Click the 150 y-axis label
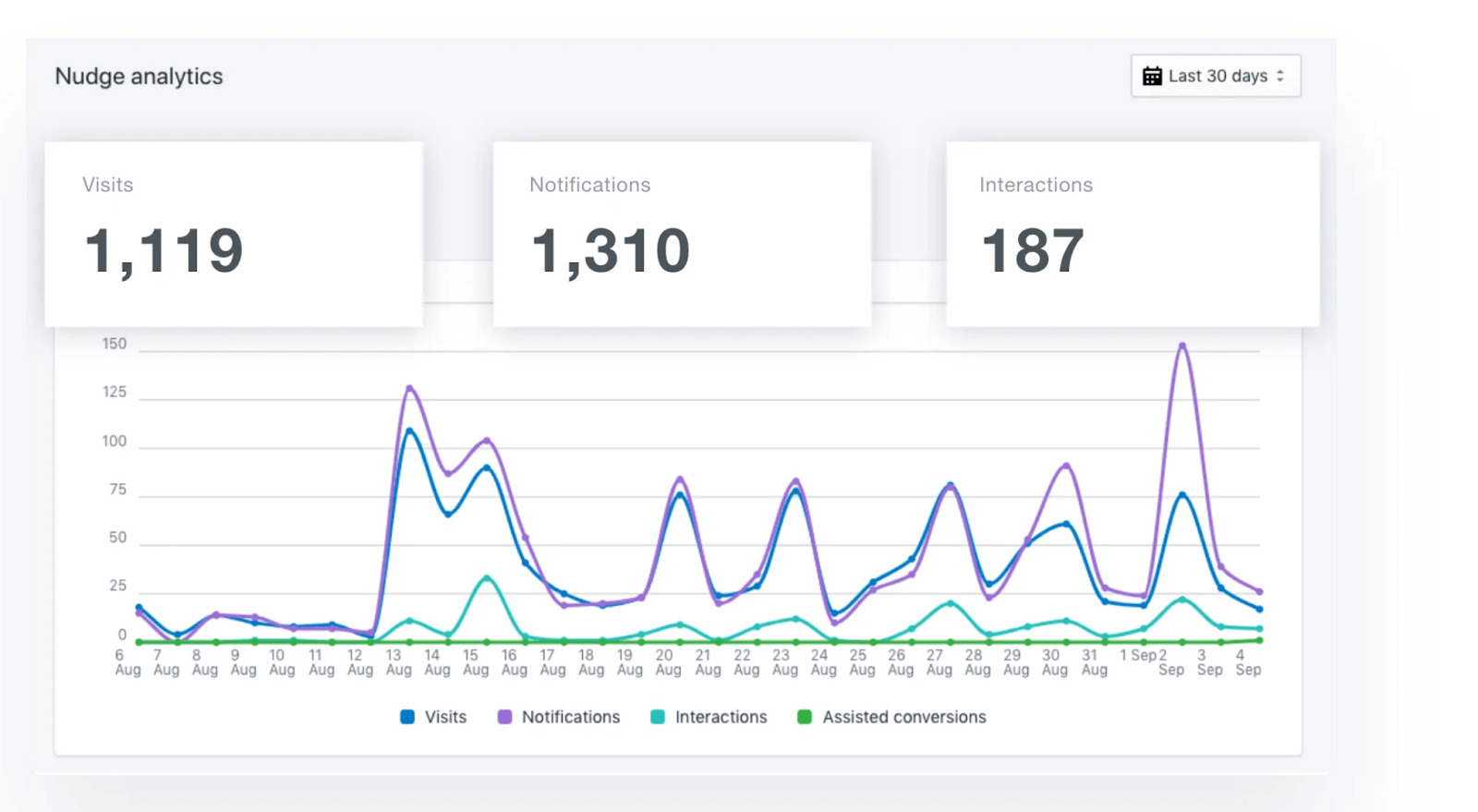 (x=115, y=345)
